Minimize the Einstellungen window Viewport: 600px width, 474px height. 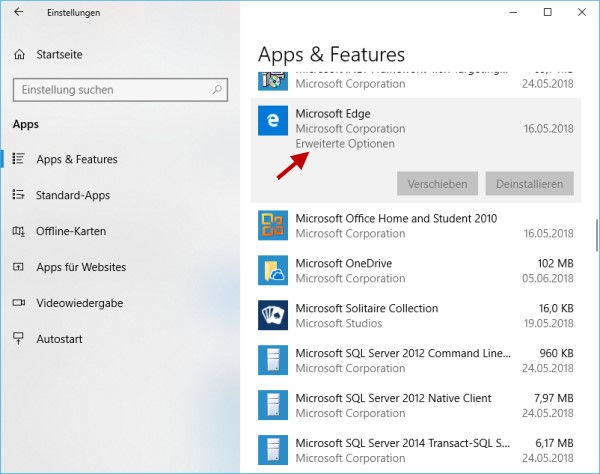coord(513,12)
